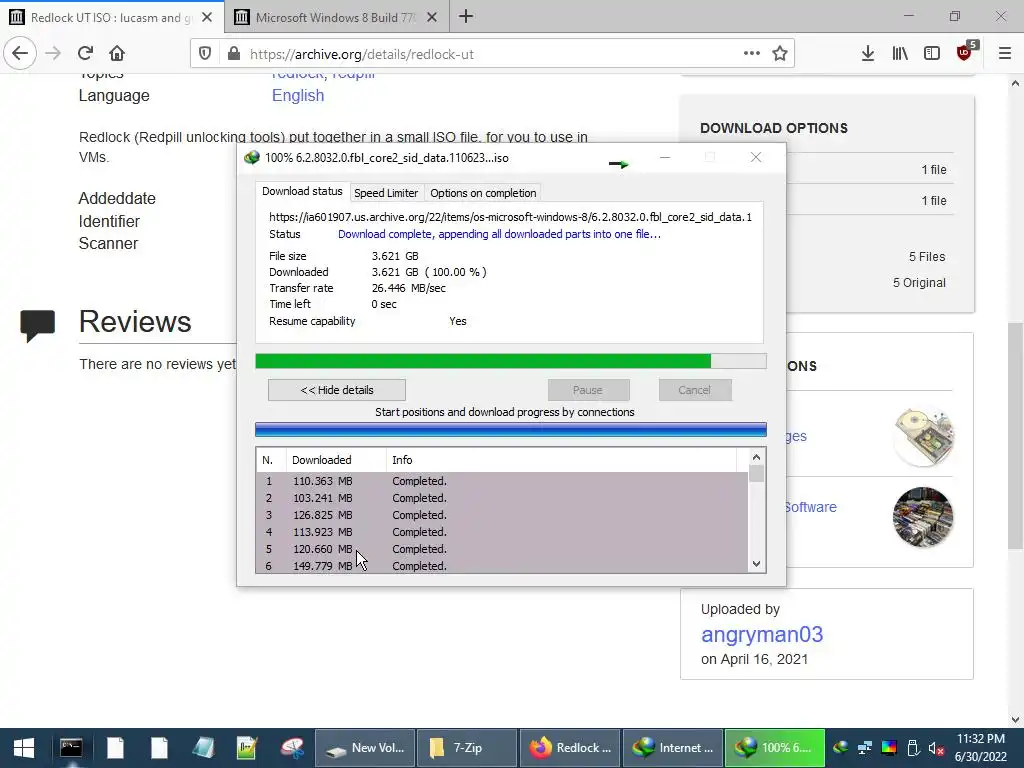Viewport: 1024px width, 768px height.
Task: Go back to the previous page in Firefox
Action: pyautogui.click(x=20, y=54)
